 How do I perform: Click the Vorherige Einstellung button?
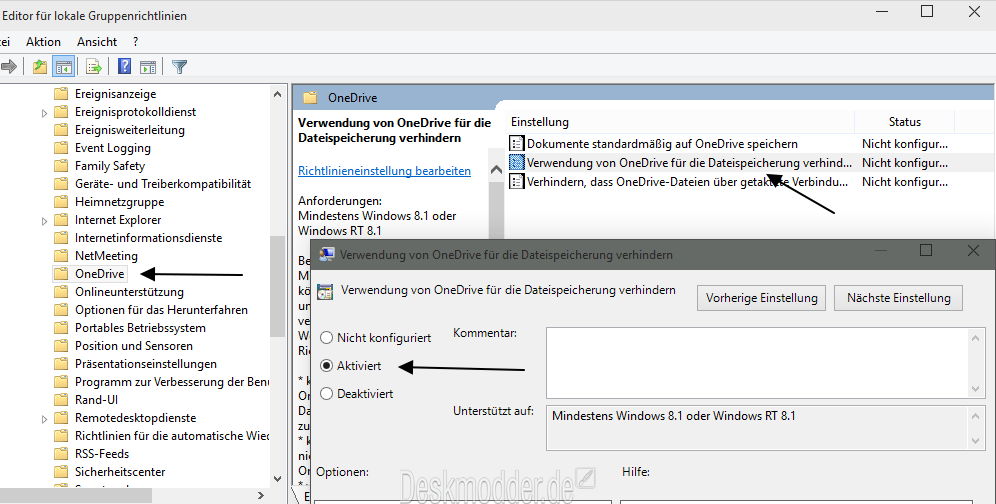(762, 298)
